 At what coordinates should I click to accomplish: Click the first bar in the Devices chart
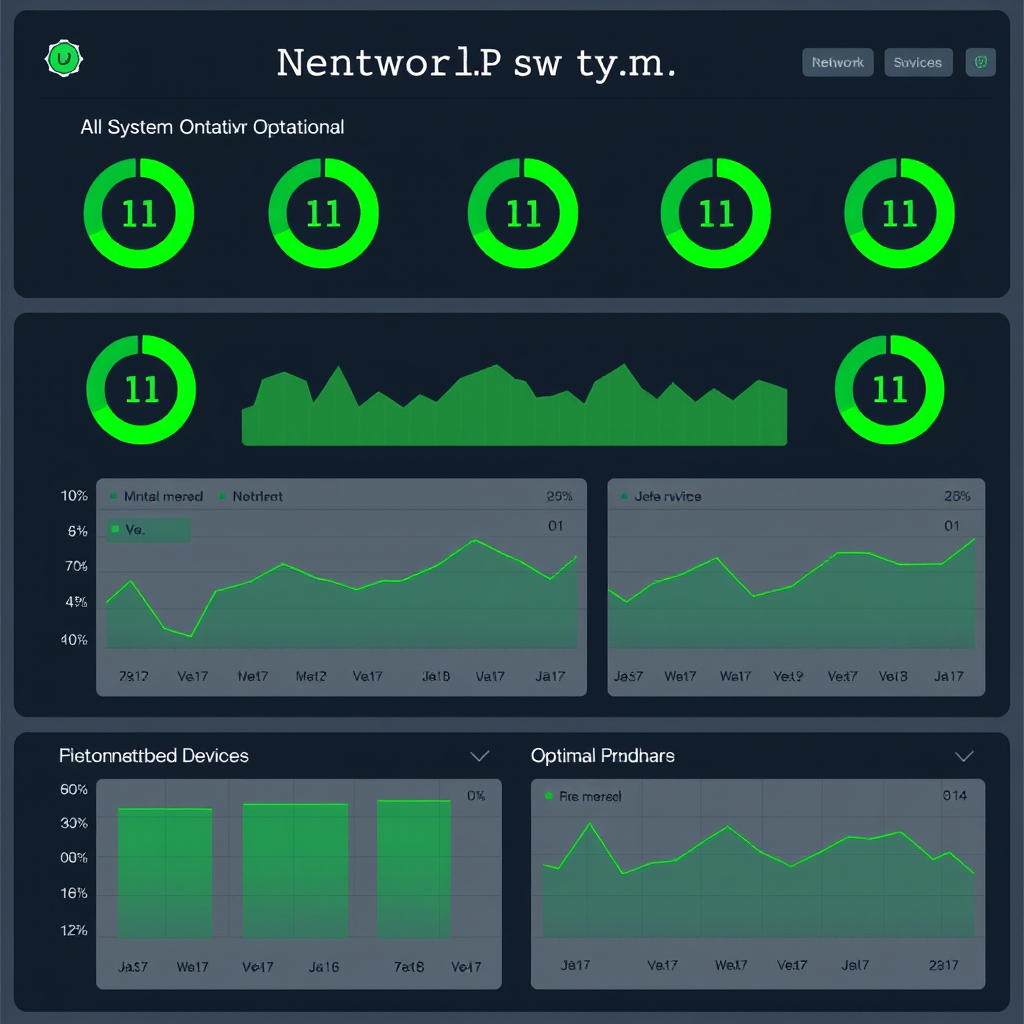pos(165,873)
